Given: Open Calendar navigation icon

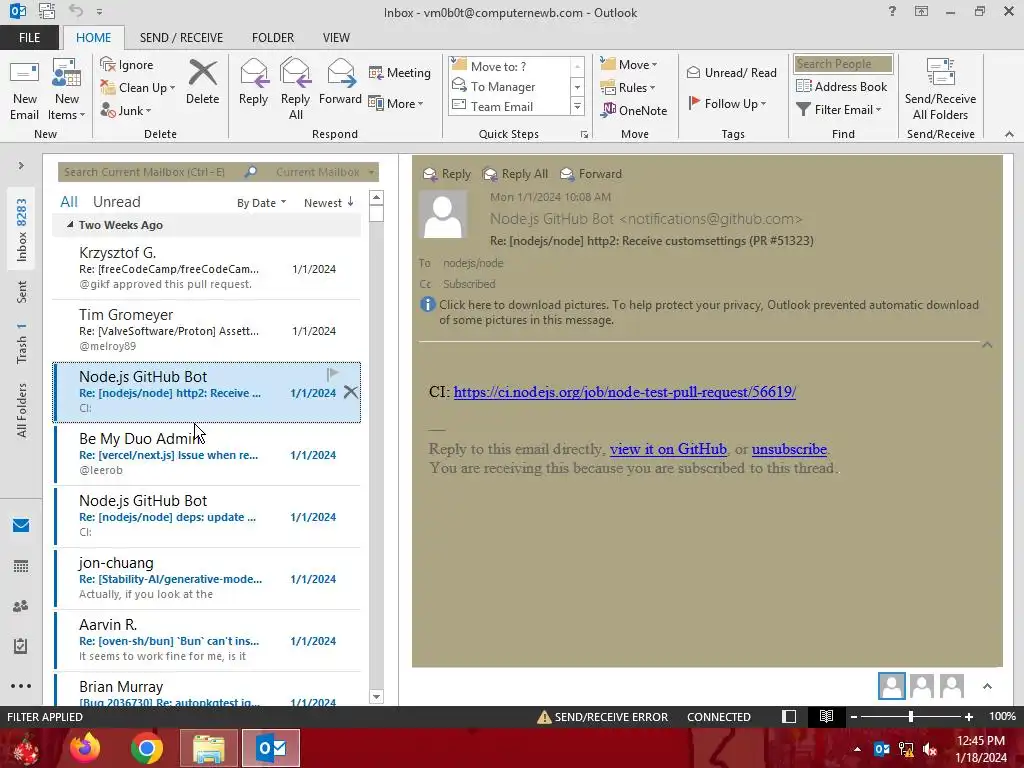Looking at the screenshot, I should click(x=21, y=566).
